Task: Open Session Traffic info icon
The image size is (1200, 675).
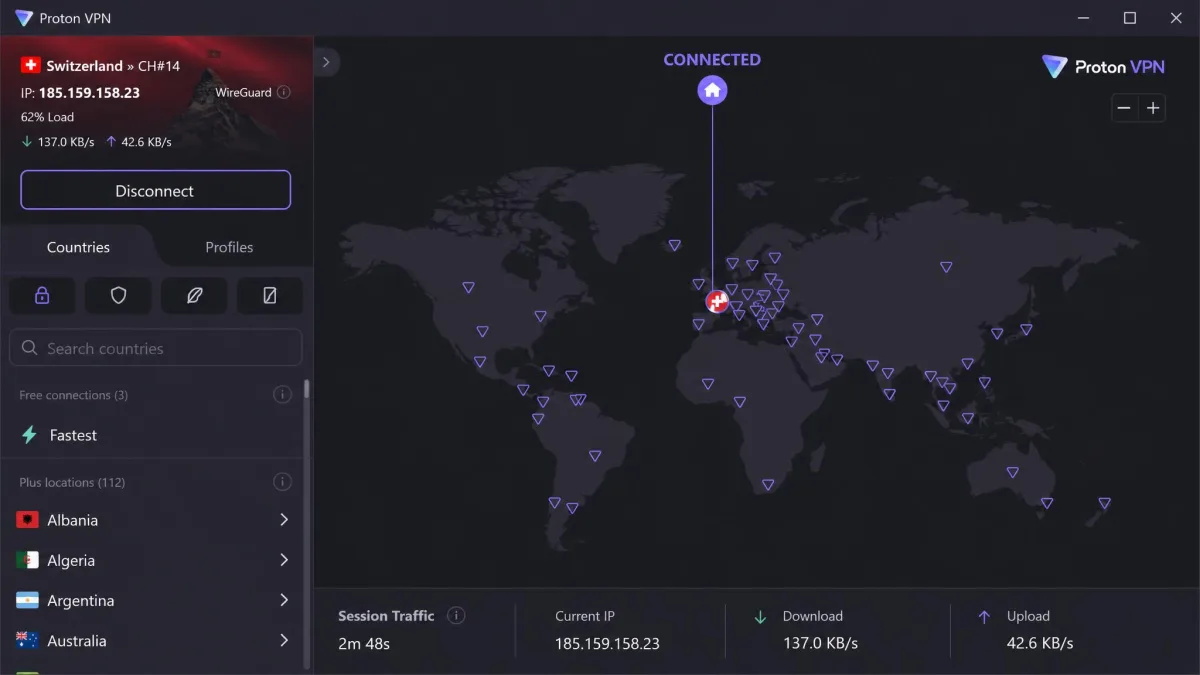Action: (456, 616)
